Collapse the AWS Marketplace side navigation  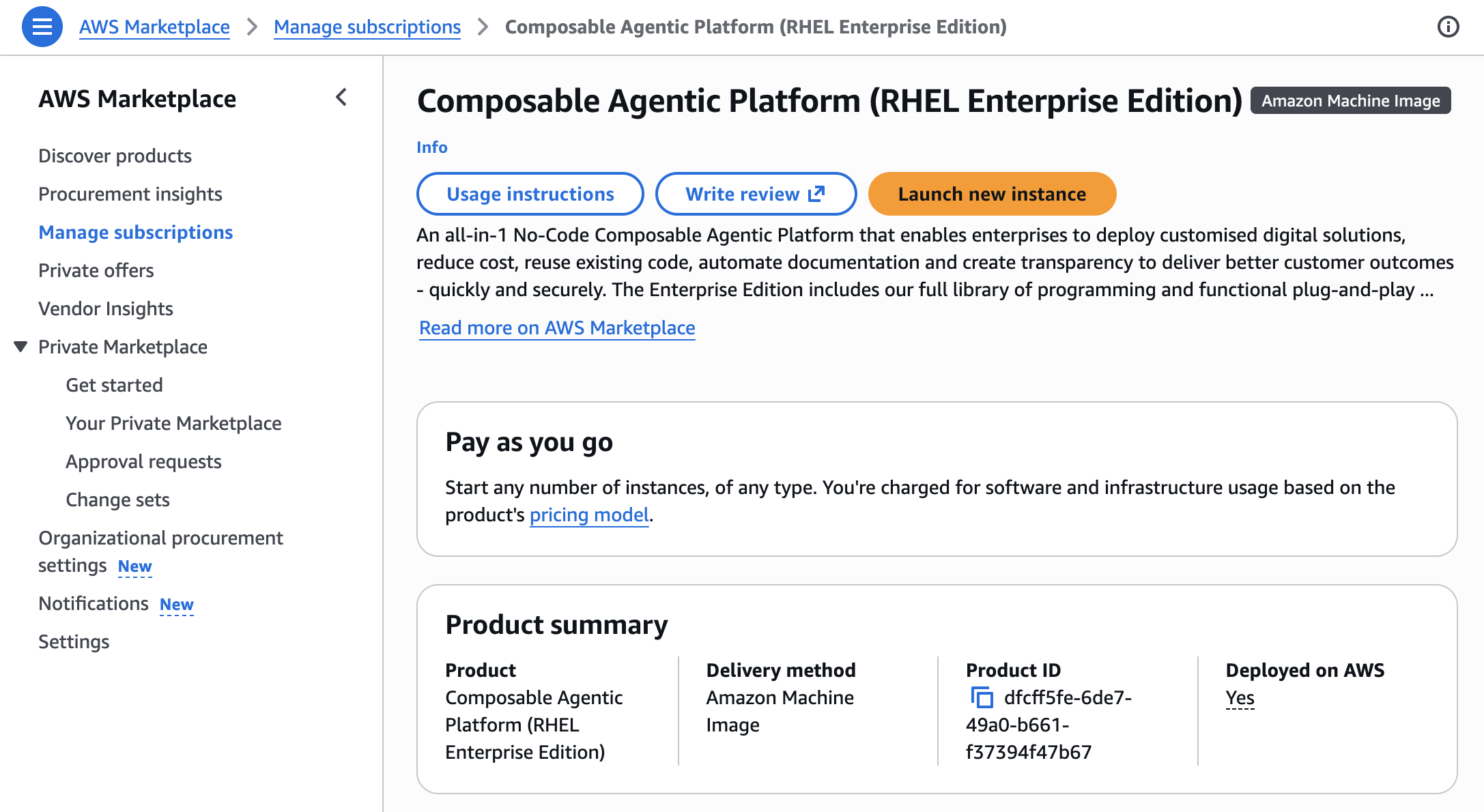341,98
